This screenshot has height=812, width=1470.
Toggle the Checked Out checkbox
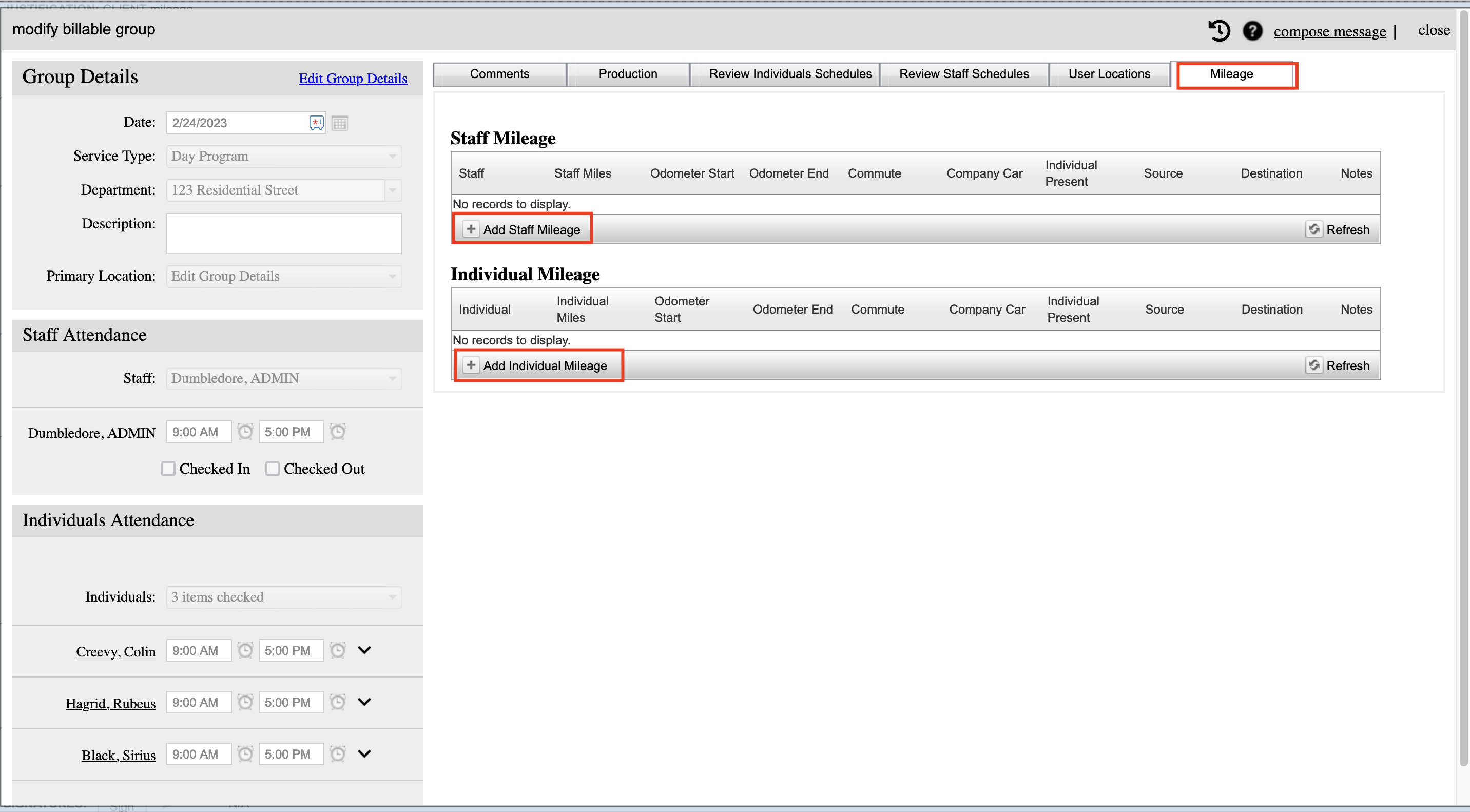click(x=272, y=469)
